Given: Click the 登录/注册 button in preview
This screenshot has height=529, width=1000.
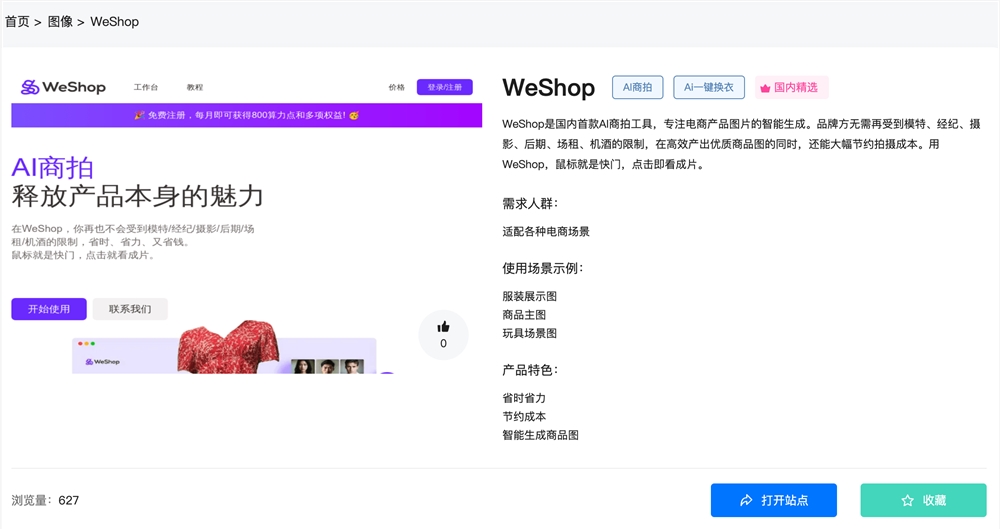Looking at the screenshot, I should coord(445,87).
